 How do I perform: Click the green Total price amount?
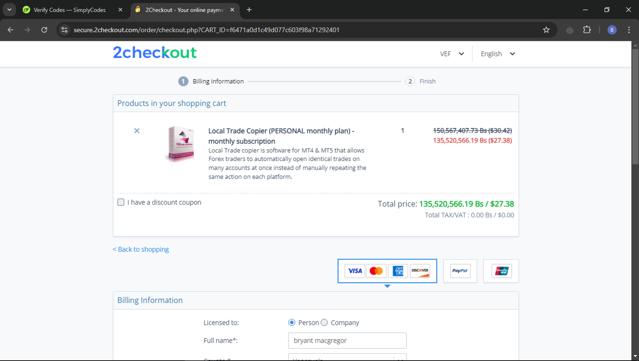(467, 204)
